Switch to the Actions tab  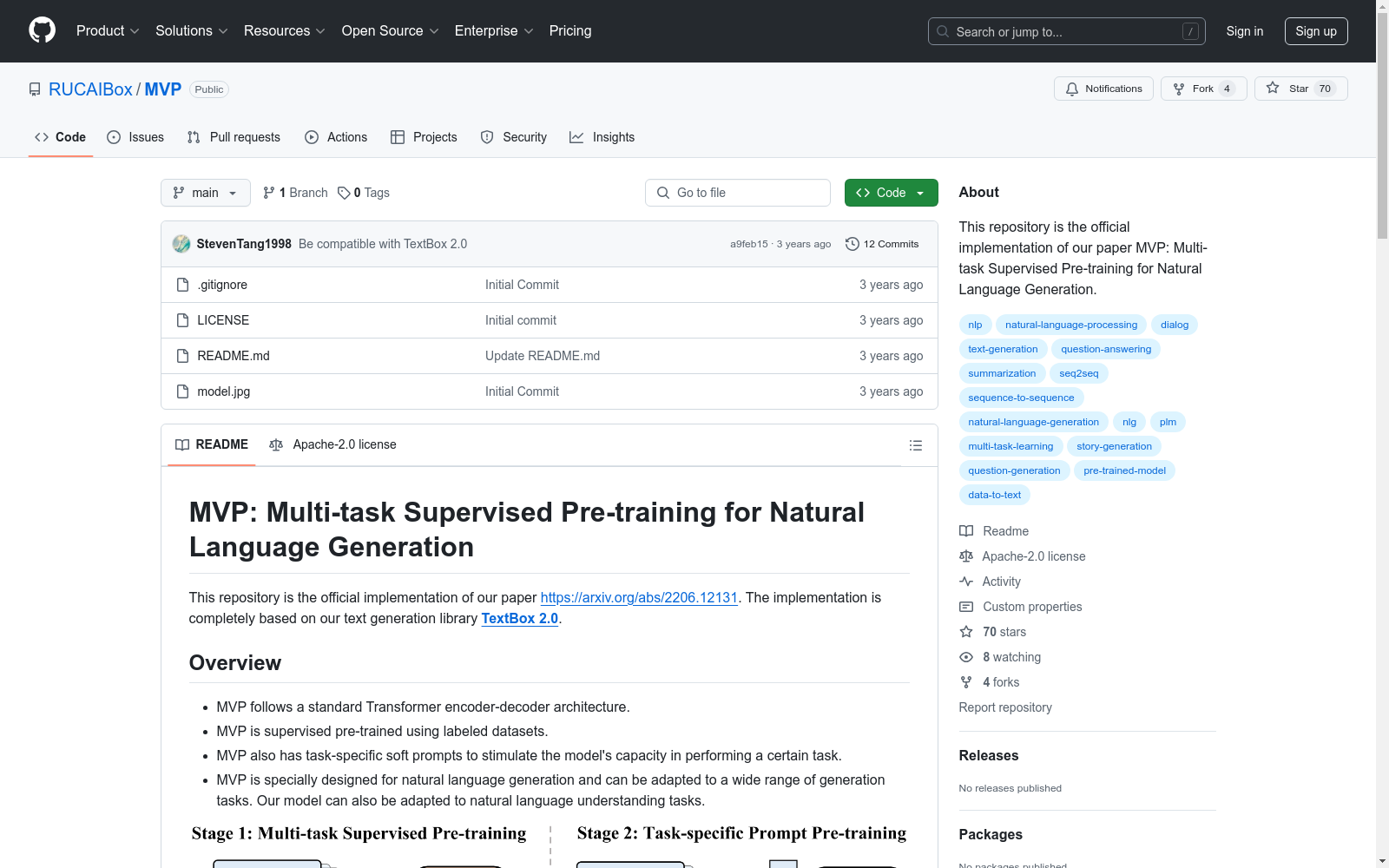(x=336, y=137)
